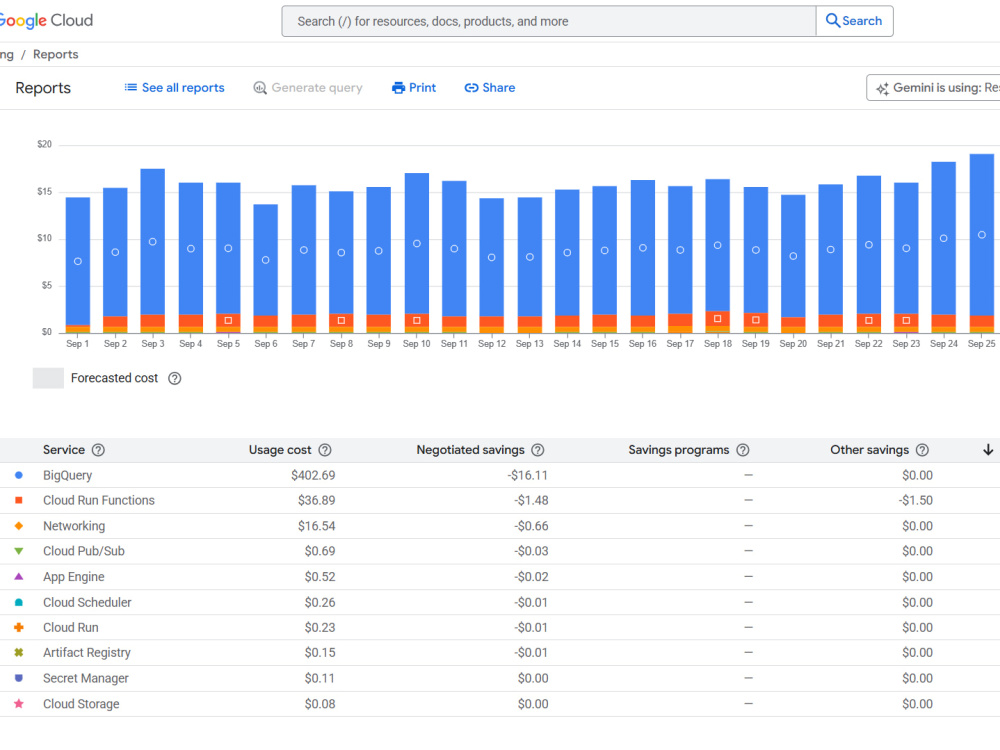Open help icon next to Usage cost
This screenshot has height=750, width=1000.
325,450
